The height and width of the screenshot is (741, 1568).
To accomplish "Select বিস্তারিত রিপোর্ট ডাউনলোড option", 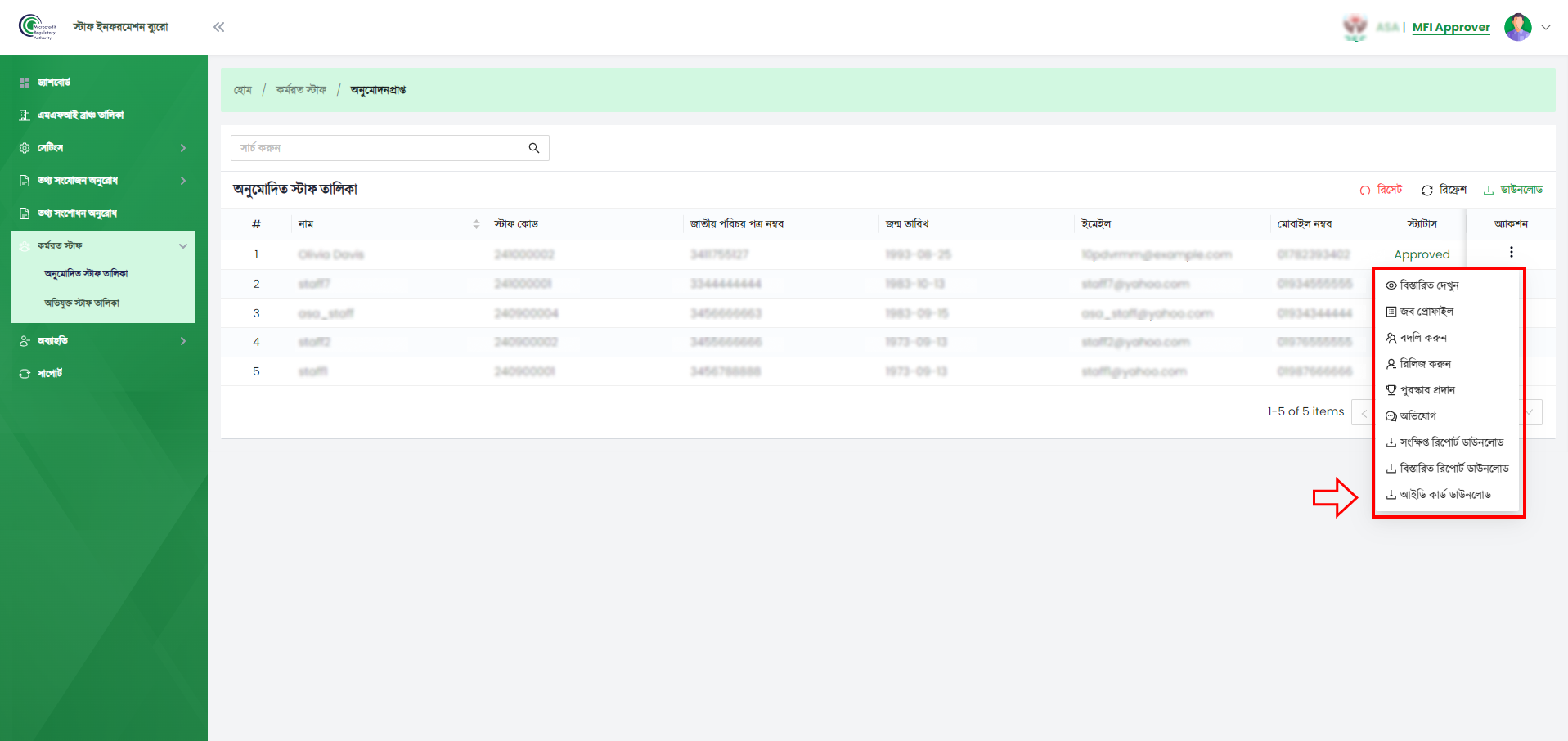I will pos(1446,469).
